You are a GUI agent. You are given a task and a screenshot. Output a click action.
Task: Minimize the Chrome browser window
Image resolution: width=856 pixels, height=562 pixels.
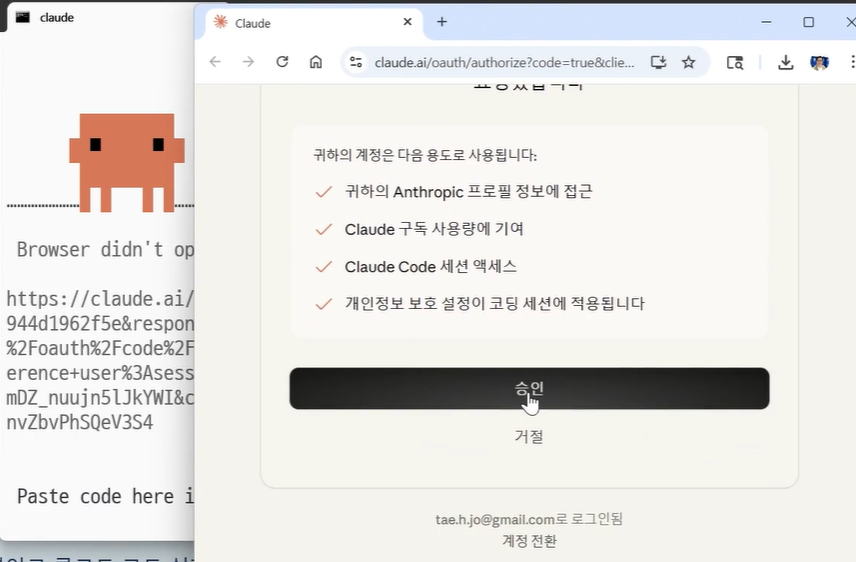click(x=766, y=22)
